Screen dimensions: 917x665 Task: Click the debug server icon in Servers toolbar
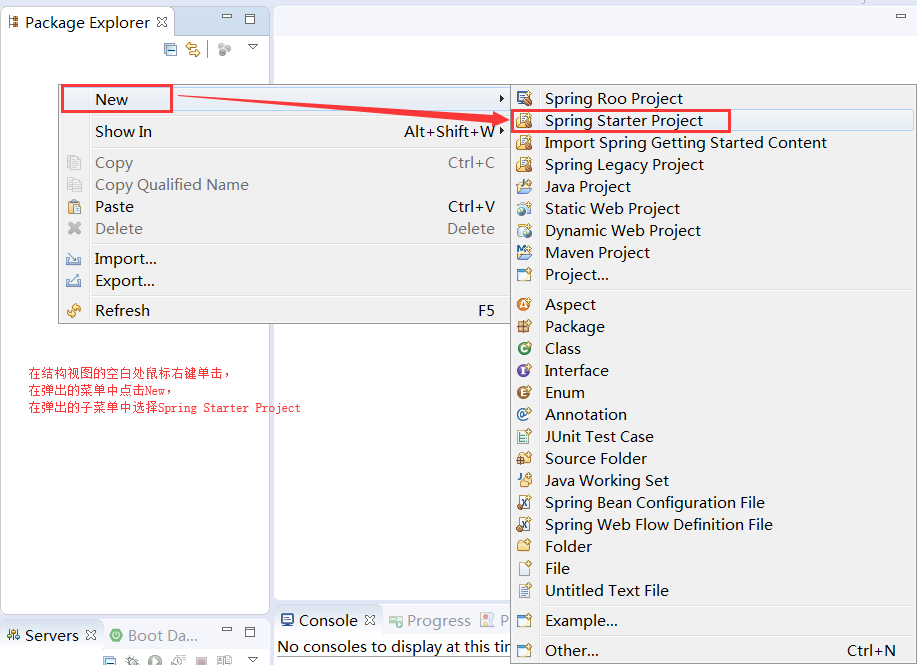pos(132,661)
